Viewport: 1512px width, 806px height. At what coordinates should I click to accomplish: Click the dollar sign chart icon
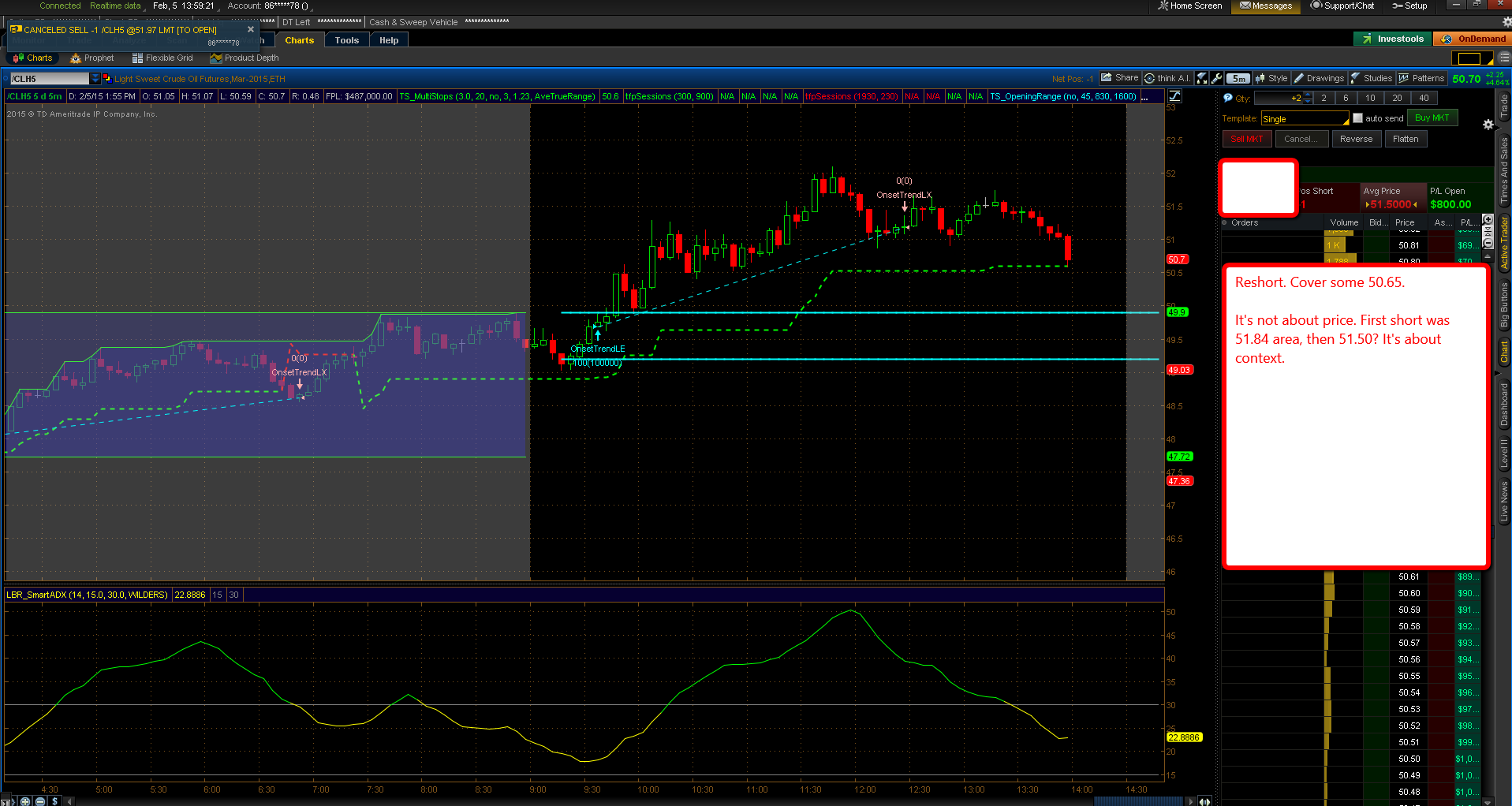click(54, 801)
